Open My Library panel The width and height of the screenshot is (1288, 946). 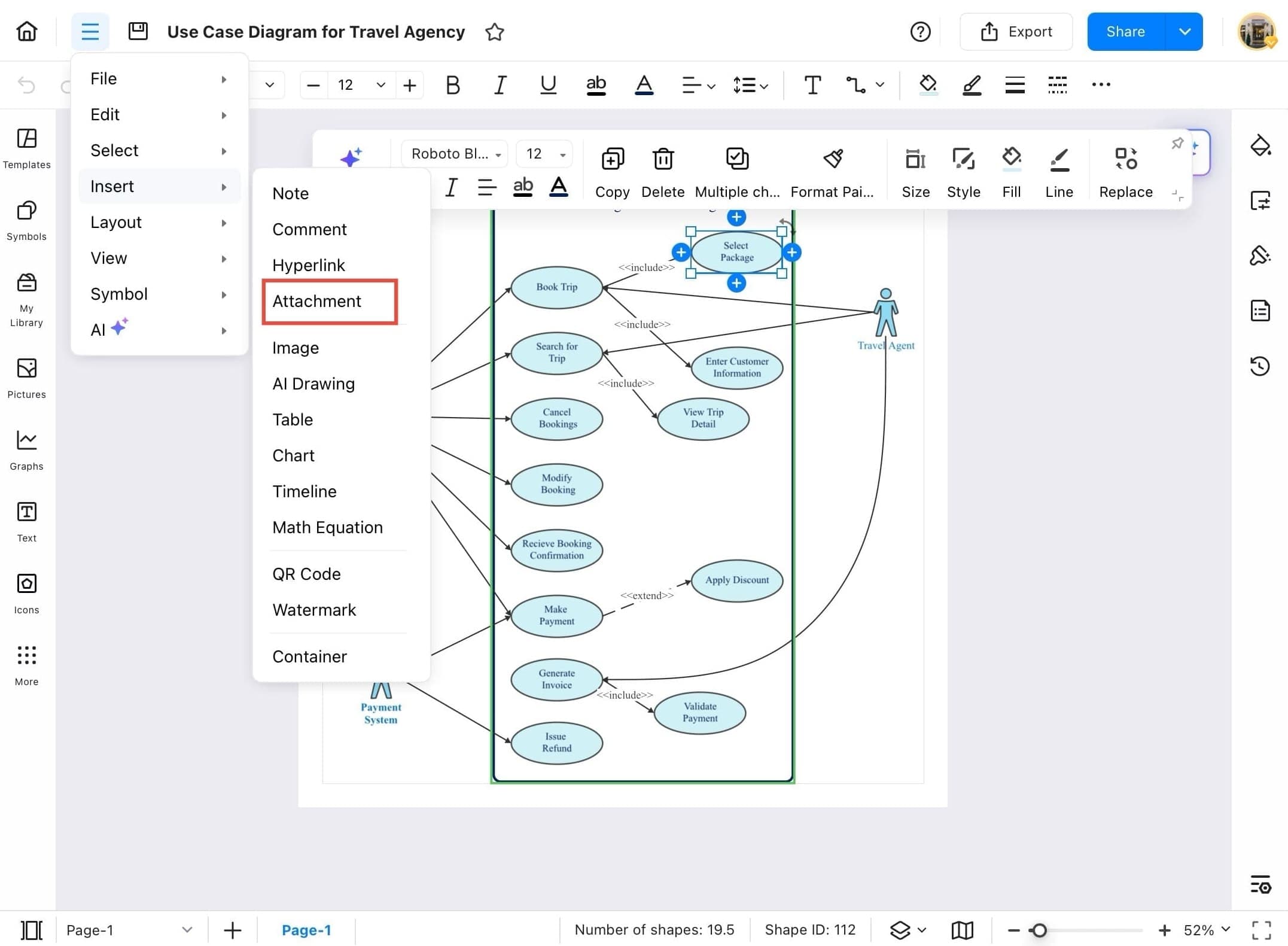click(x=26, y=297)
